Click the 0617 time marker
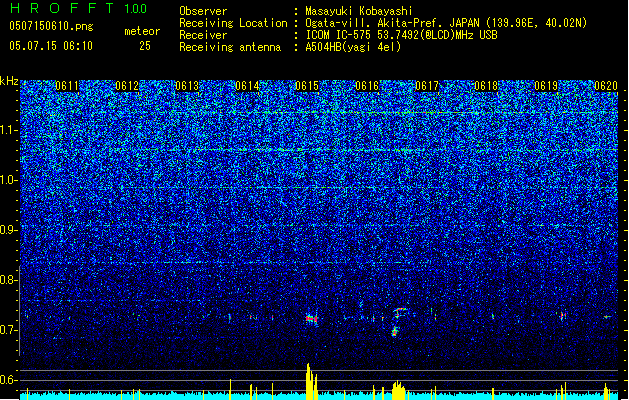 (427, 86)
